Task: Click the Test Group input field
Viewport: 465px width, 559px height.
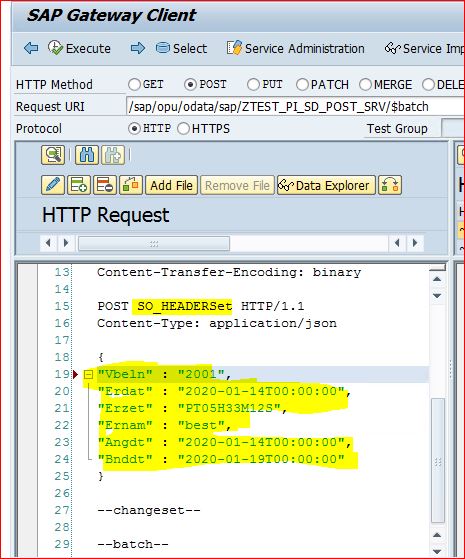Action: [x=453, y=128]
